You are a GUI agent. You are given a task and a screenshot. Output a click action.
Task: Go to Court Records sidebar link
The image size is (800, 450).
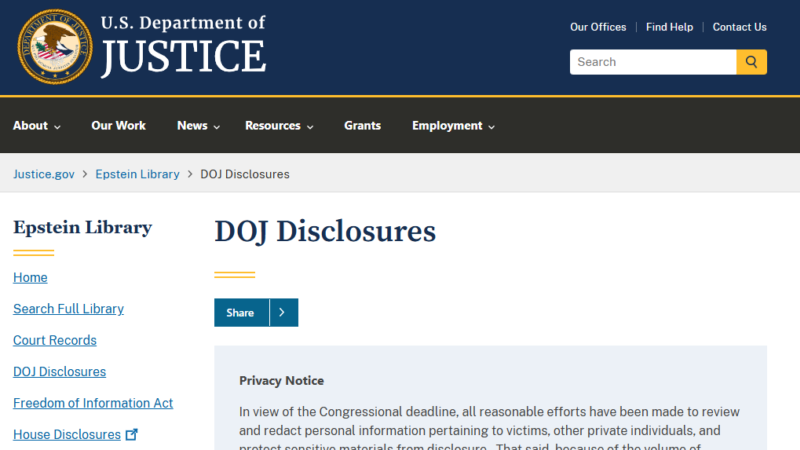[x=55, y=340]
